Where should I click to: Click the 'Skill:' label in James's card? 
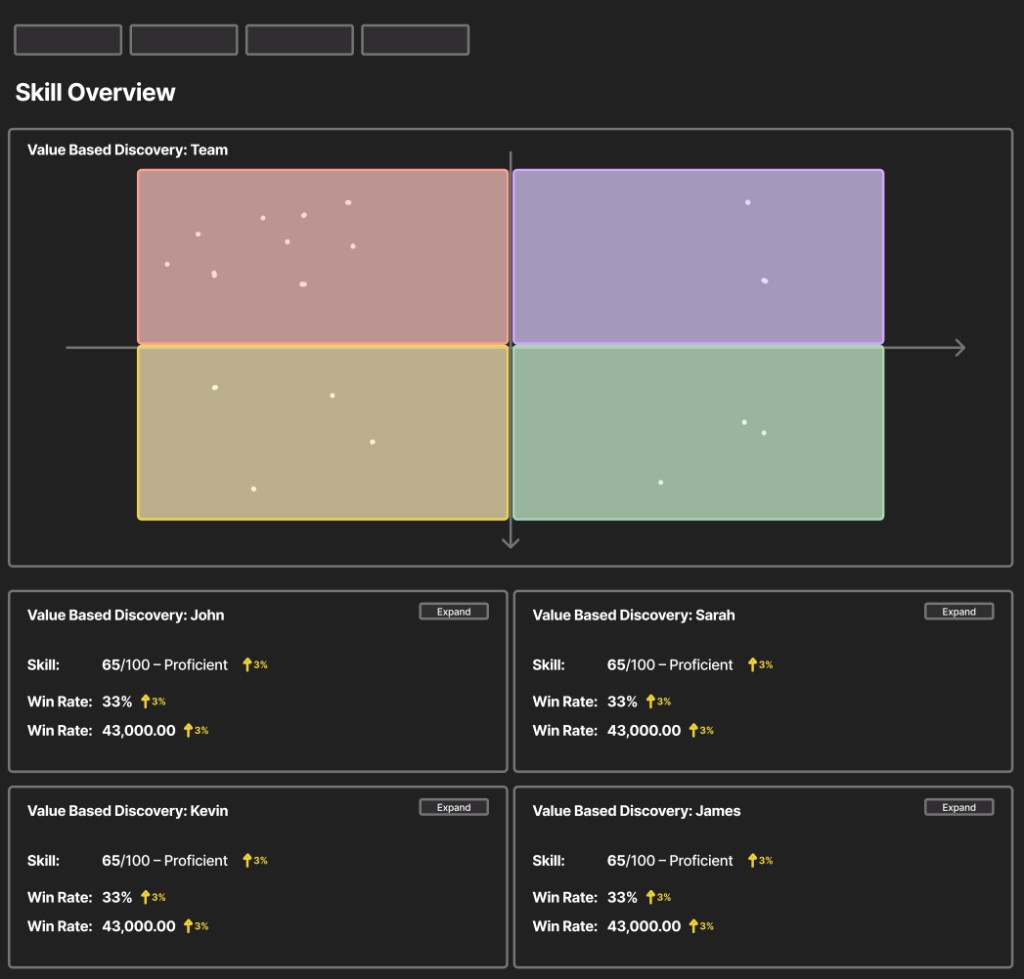tap(549, 861)
